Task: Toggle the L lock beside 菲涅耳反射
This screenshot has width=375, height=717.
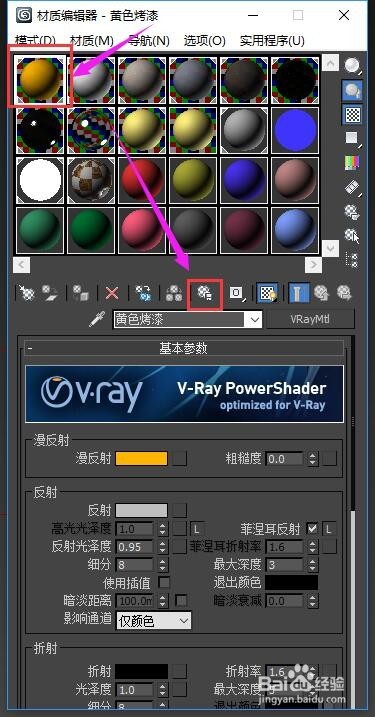Action: (x=330, y=529)
